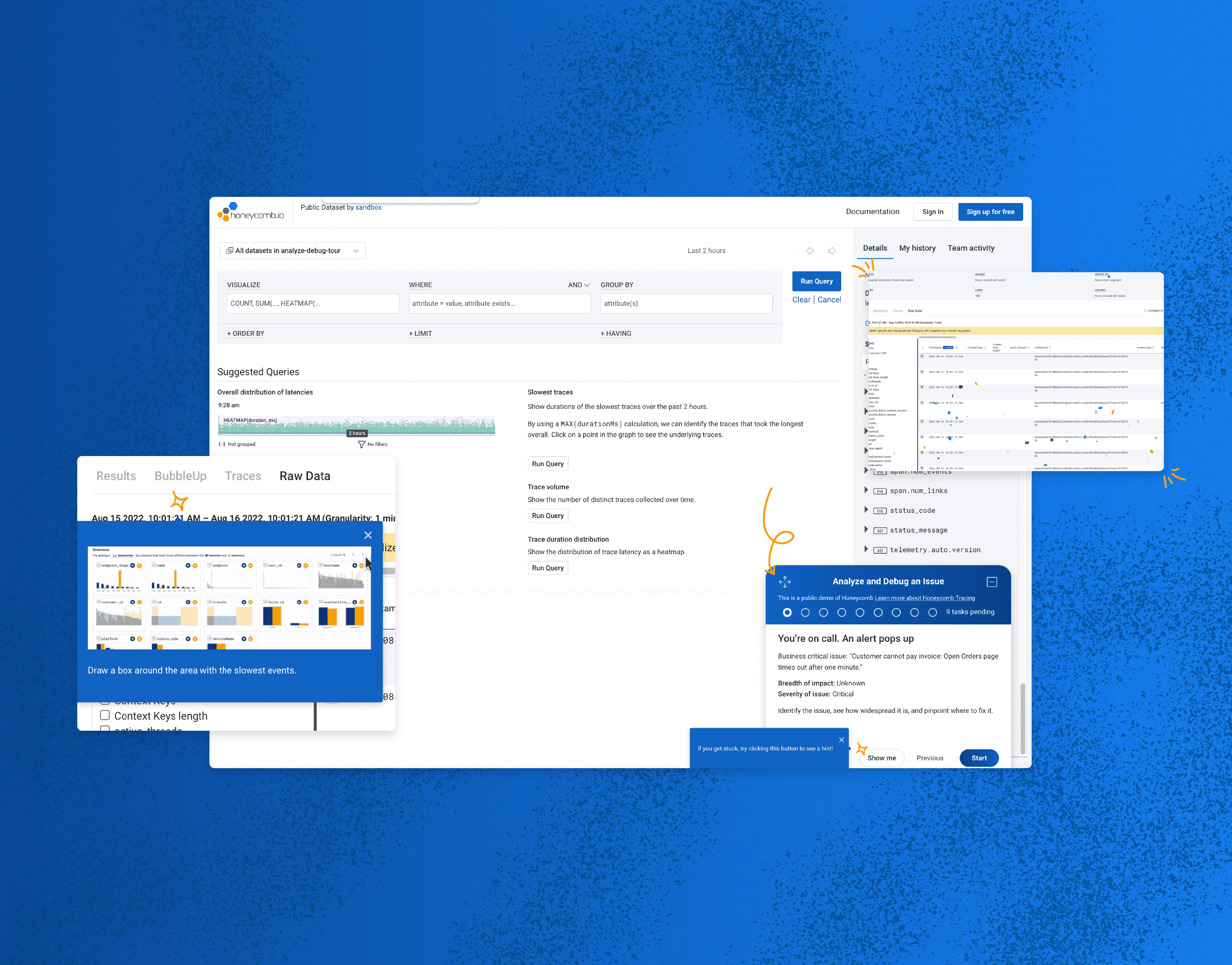Click the forward query history arrow
The height and width of the screenshot is (965, 1232).
point(832,250)
